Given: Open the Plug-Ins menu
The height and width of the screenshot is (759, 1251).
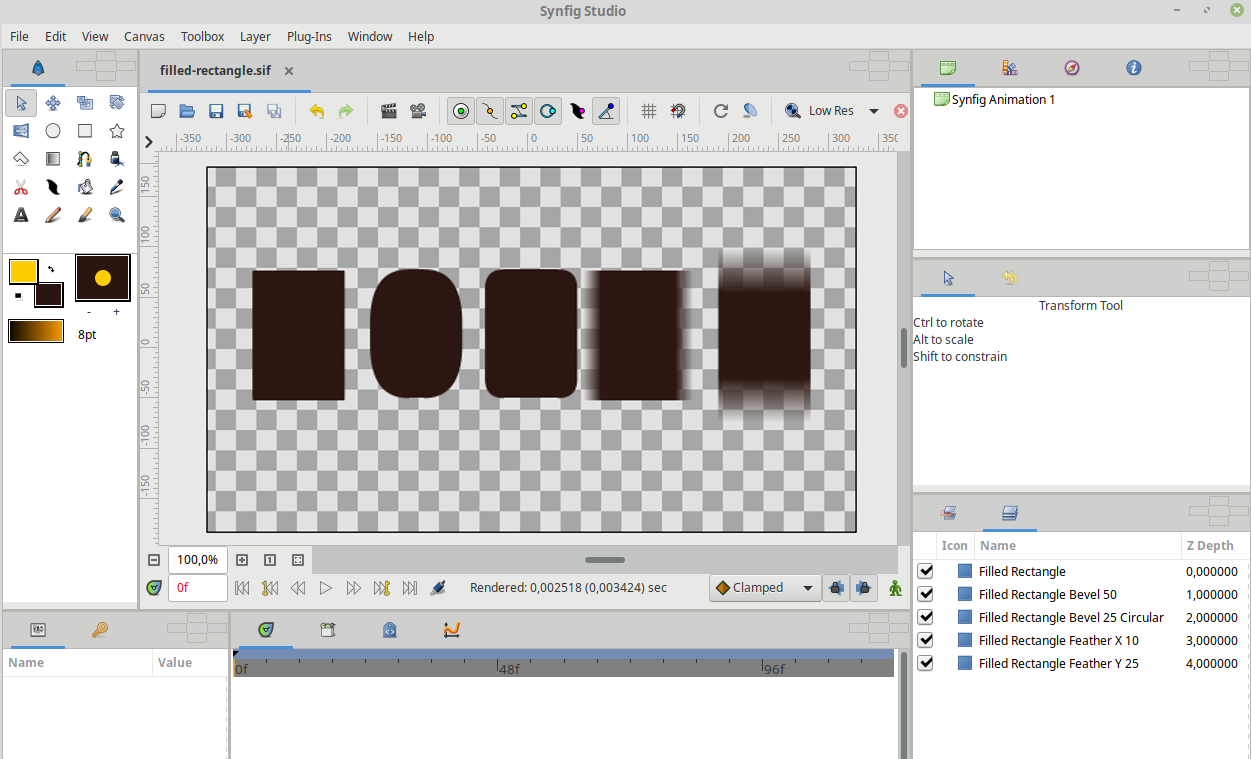Looking at the screenshot, I should point(309,36).
